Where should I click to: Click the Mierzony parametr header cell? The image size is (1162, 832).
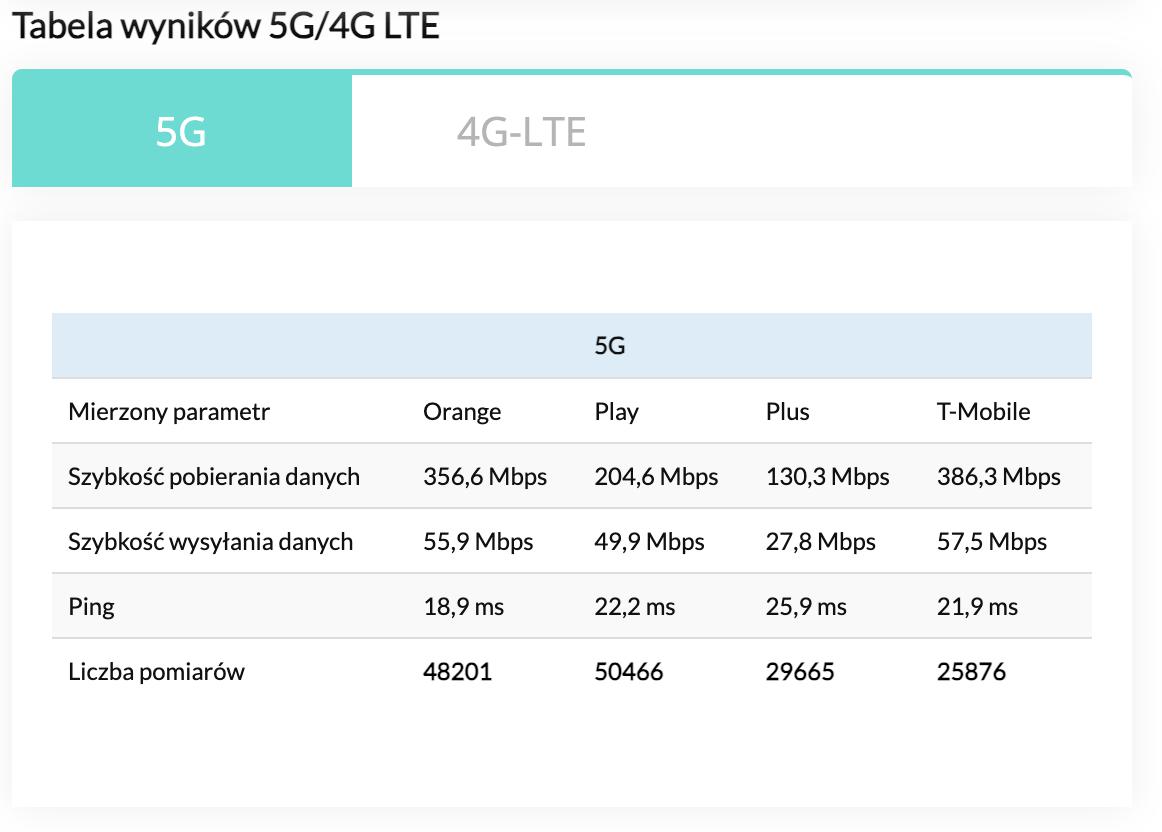click(169, 411)
